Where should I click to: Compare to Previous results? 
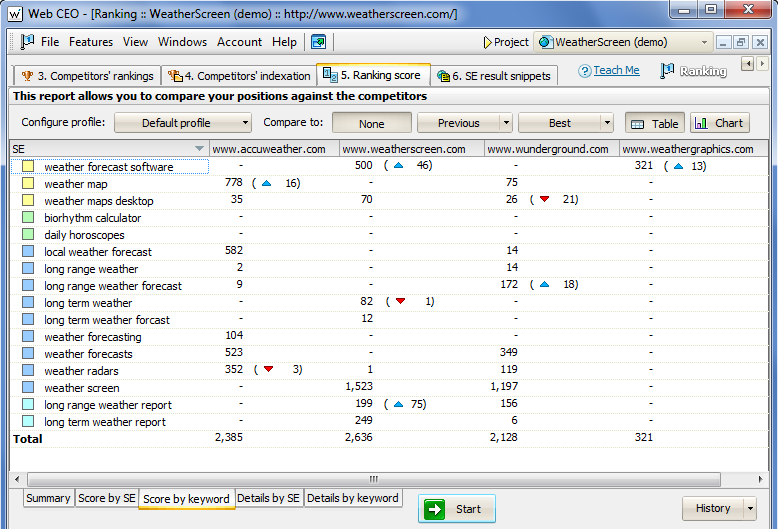(458, 123)
